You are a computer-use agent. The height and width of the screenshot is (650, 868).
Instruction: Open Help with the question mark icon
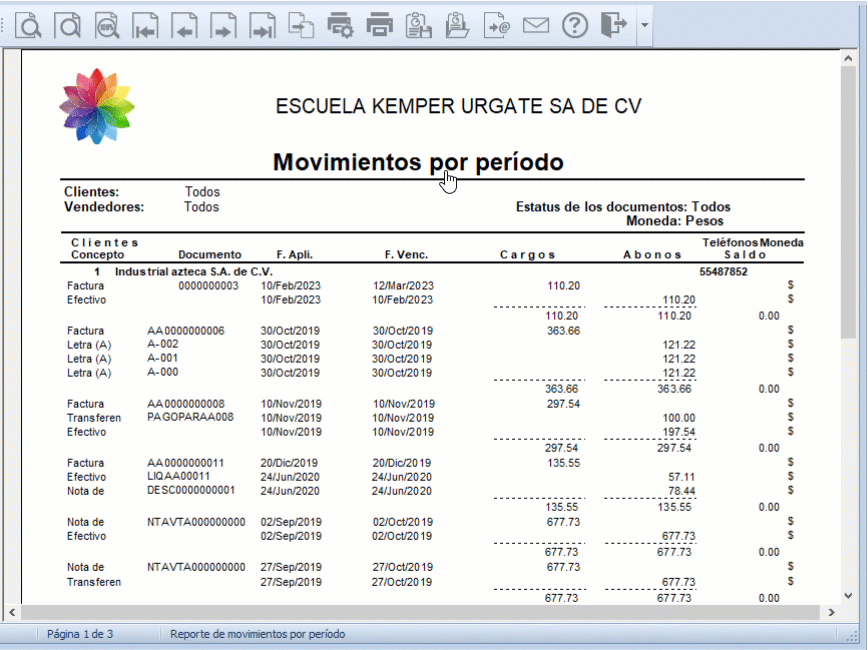click(574, 25)
